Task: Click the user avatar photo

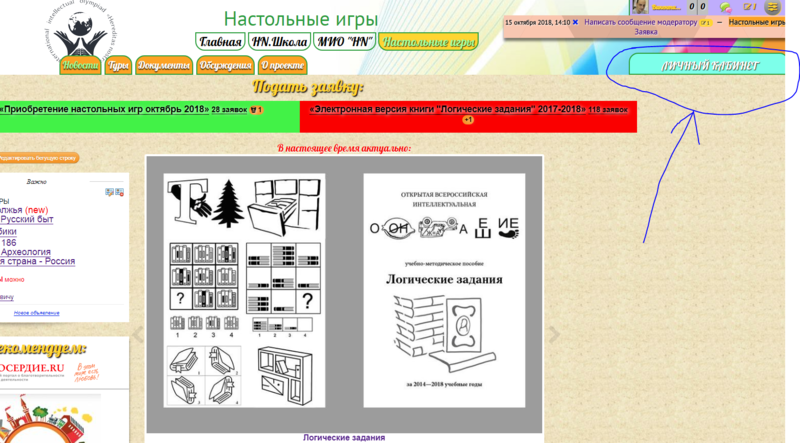Action: pos(640,7)
